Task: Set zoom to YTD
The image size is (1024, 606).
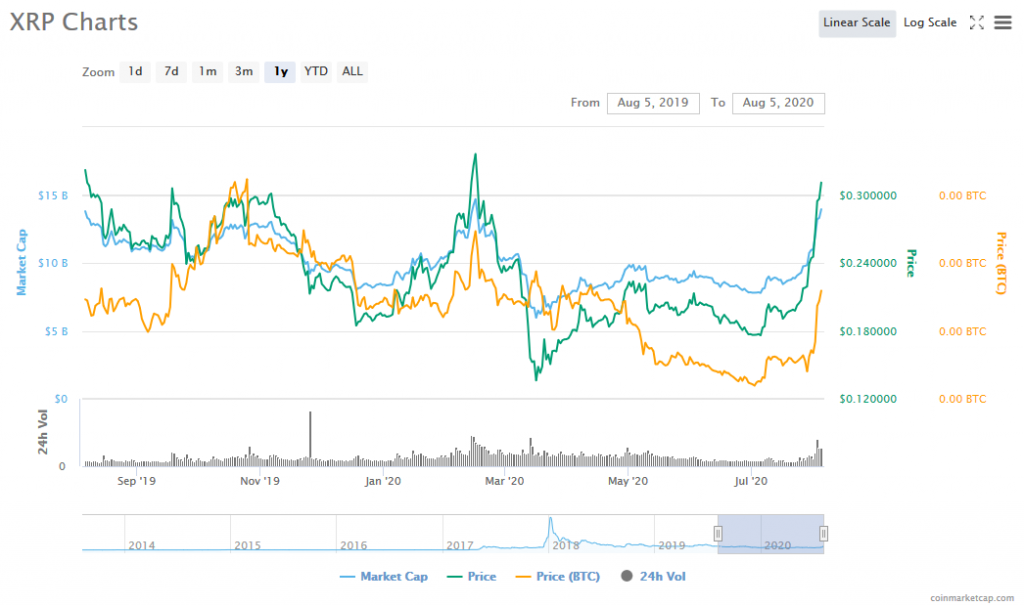Action: click(x=316, y=71)
